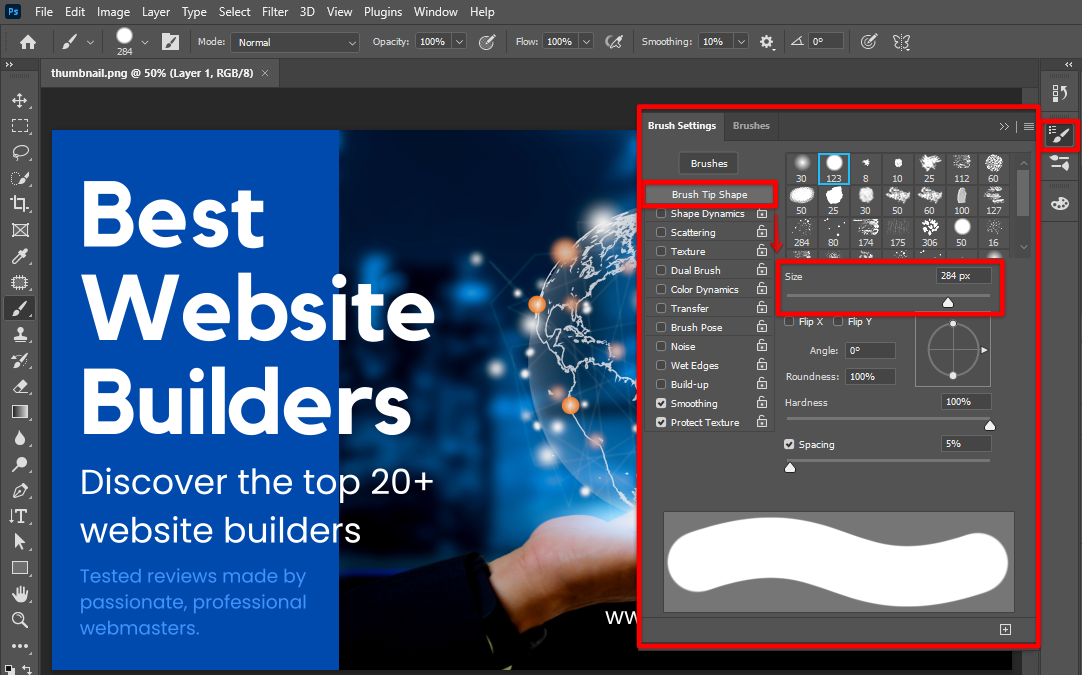Select the Zoom tool
Screen dimensions: 1082x675
pos(19,620)
